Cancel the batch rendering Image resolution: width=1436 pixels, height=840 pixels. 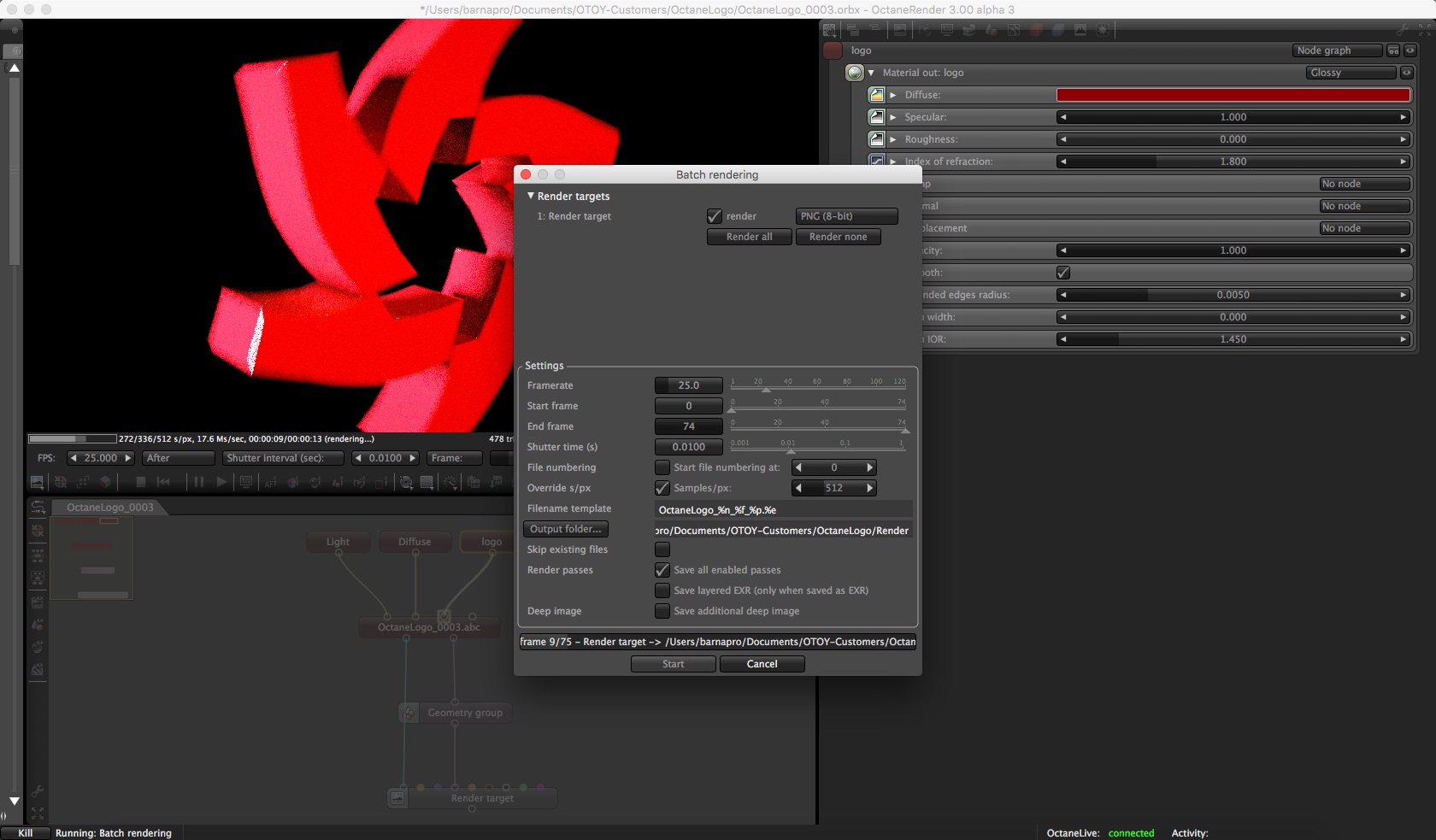[762, 664]
